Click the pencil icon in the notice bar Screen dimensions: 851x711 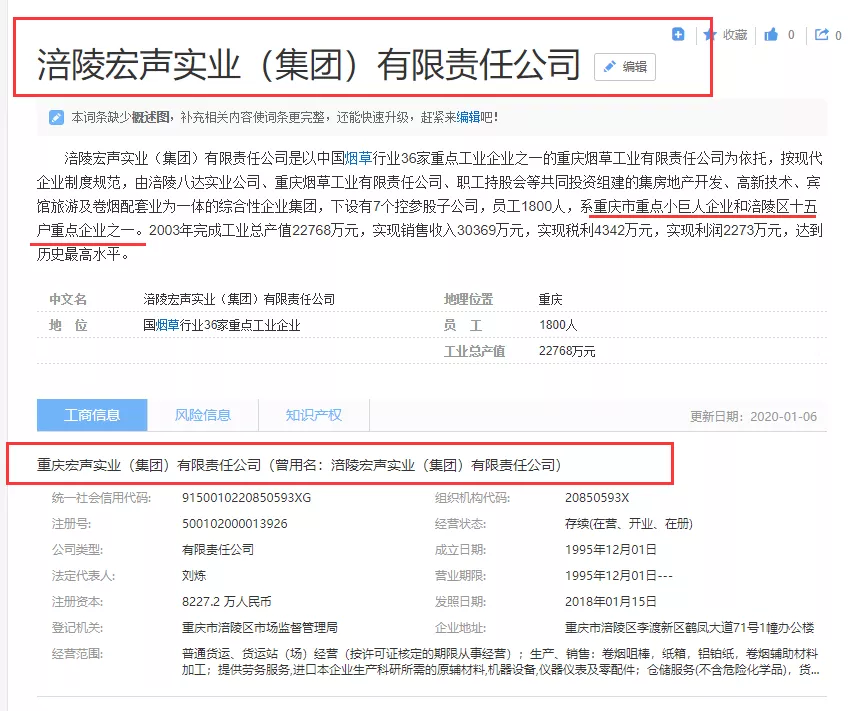tap(56, 117)
